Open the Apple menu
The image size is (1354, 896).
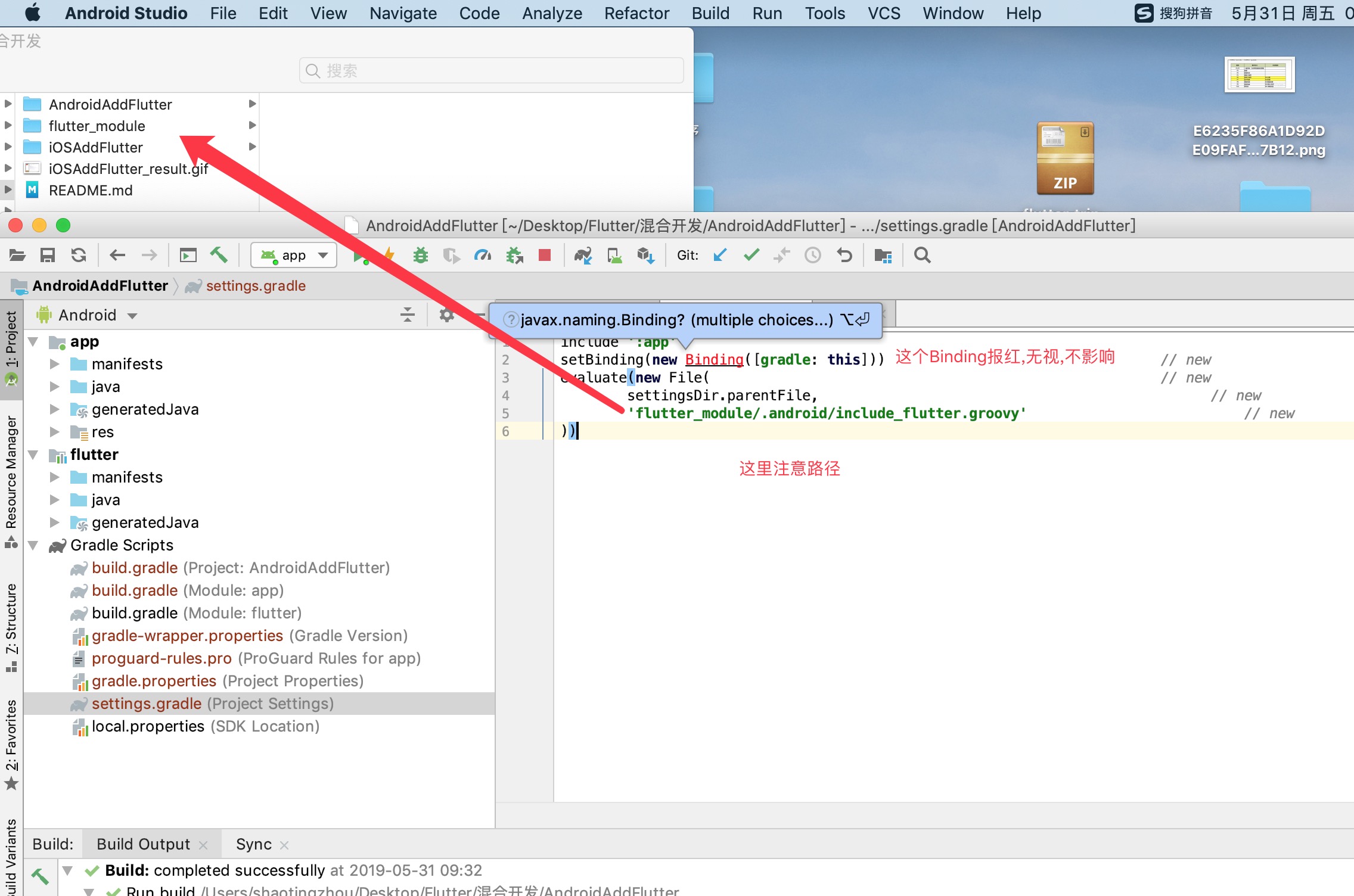point(33,13)
